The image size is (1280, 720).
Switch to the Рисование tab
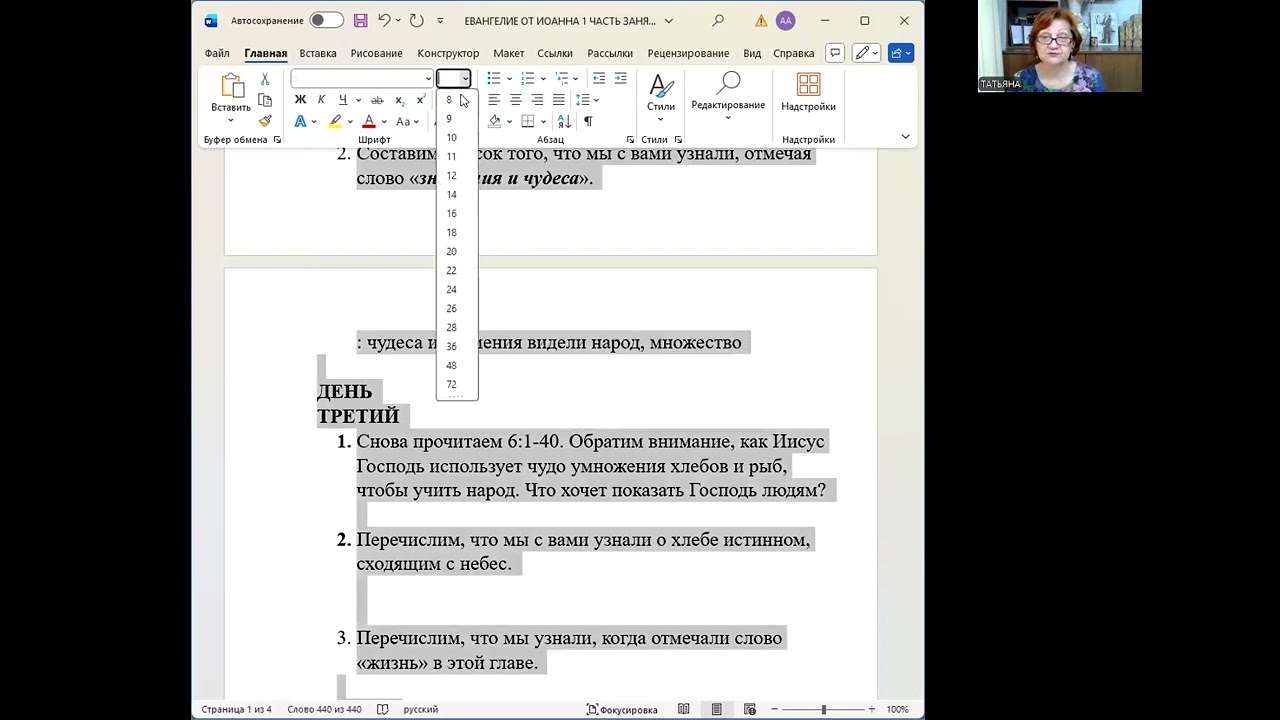tap(376, 53)
